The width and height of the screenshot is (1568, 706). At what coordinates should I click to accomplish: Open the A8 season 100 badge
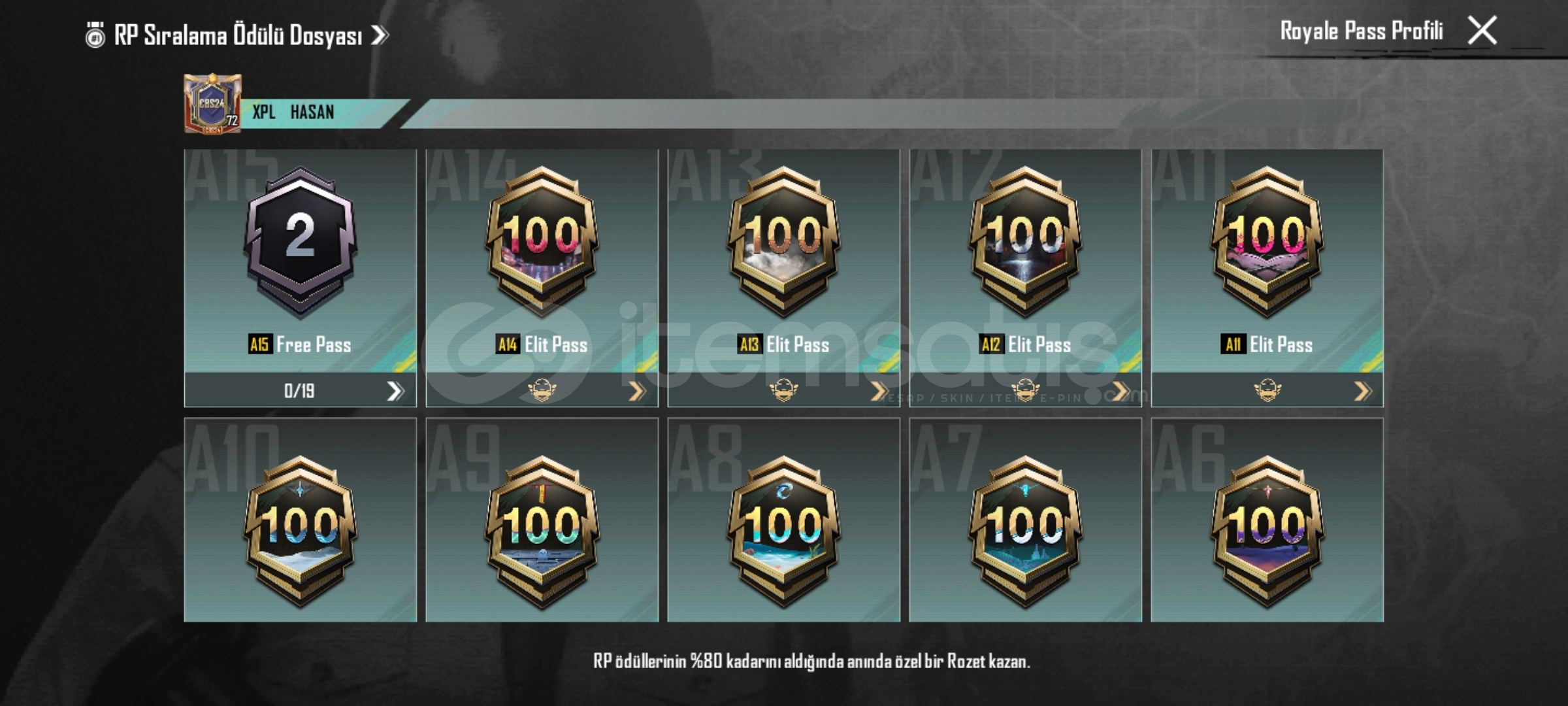click(783, 532)
